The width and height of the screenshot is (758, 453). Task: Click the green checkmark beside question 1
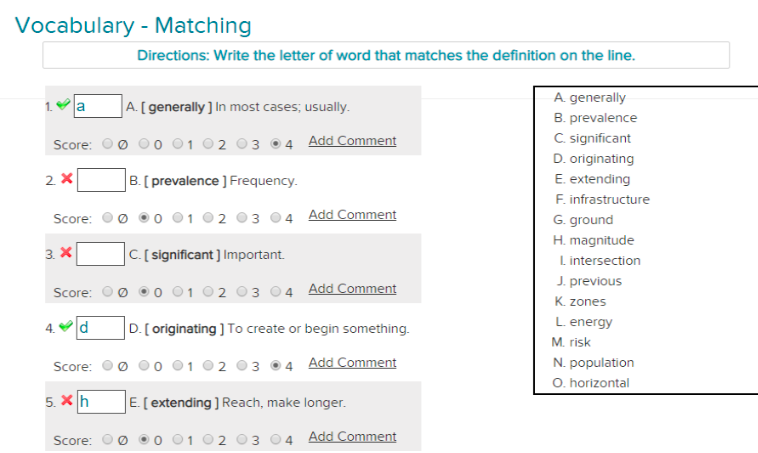pos(63,104)
